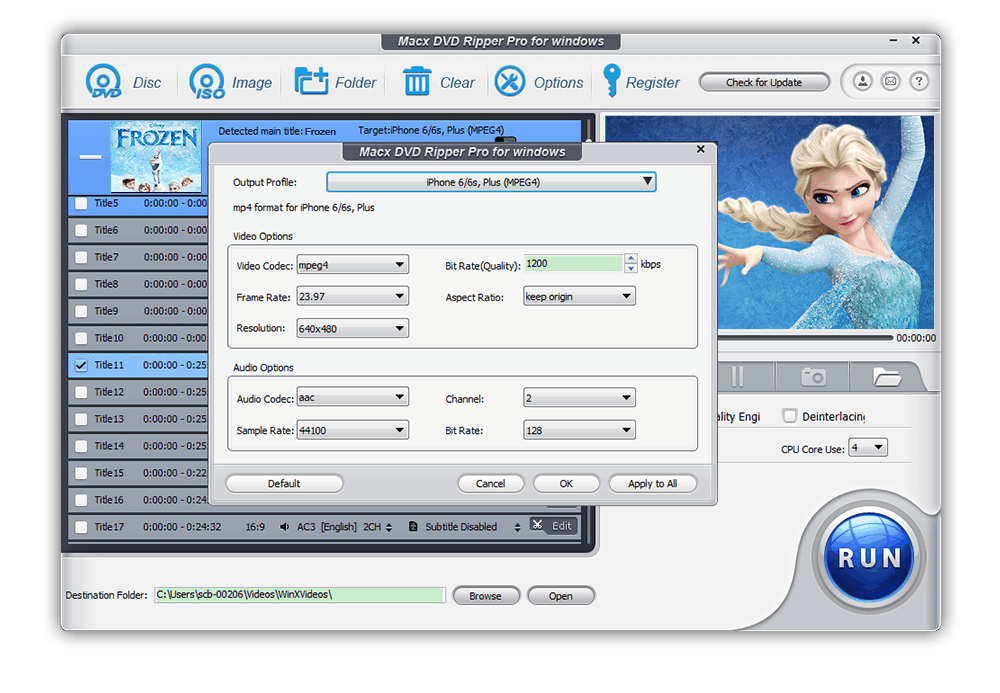The height and width of the screenshot is (693, 1000).
Task: Clear the title list with trash icon
Action: pyautogui.click(x=417, y=82)
